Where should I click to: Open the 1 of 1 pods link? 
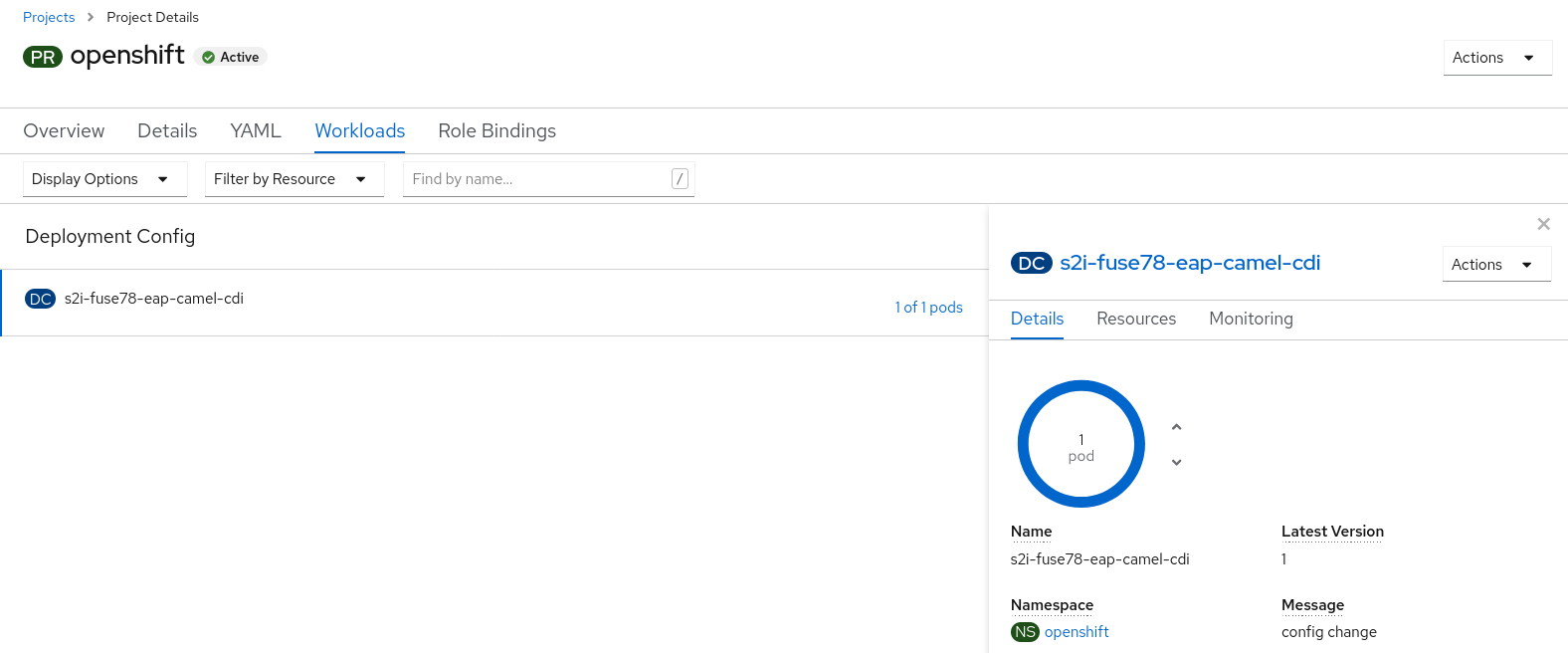click(x=928, y=308)
